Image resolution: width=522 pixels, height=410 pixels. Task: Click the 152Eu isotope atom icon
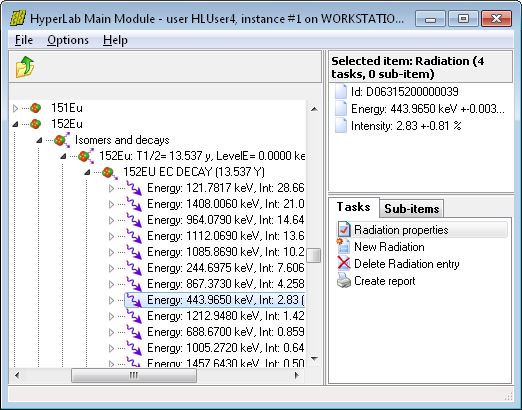pyautogui.click(x=35, y=124)
